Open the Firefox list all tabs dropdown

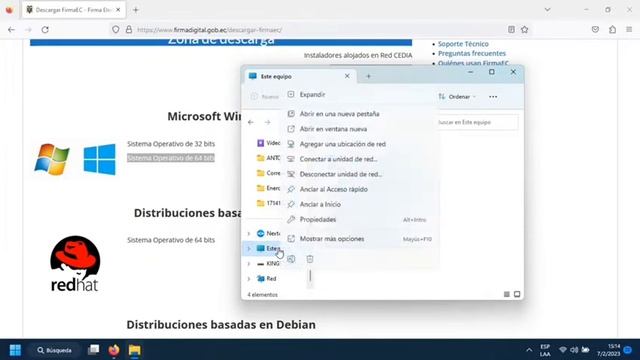click(x=547, y=9)
